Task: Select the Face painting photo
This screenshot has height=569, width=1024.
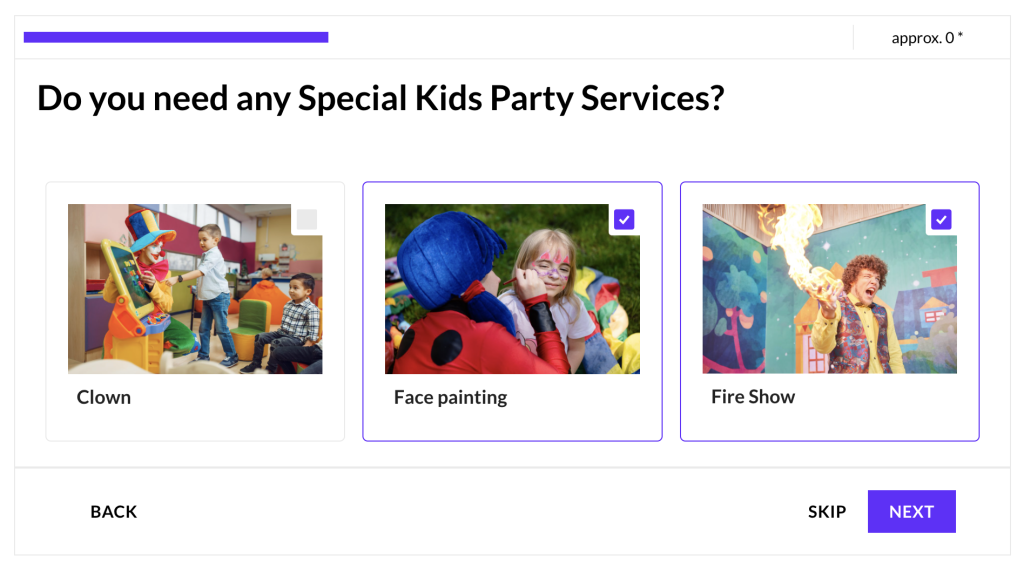Action: point(512,289)
